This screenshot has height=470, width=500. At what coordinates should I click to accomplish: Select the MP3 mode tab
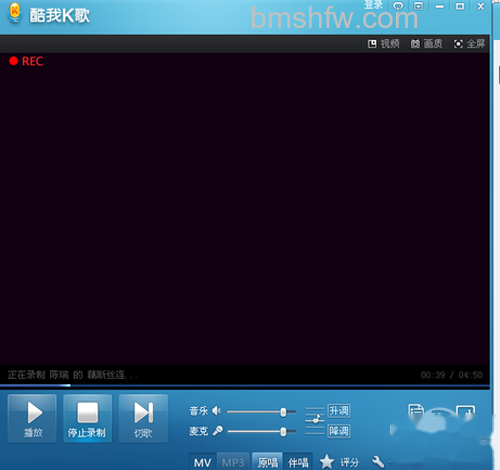click(233, 462)
